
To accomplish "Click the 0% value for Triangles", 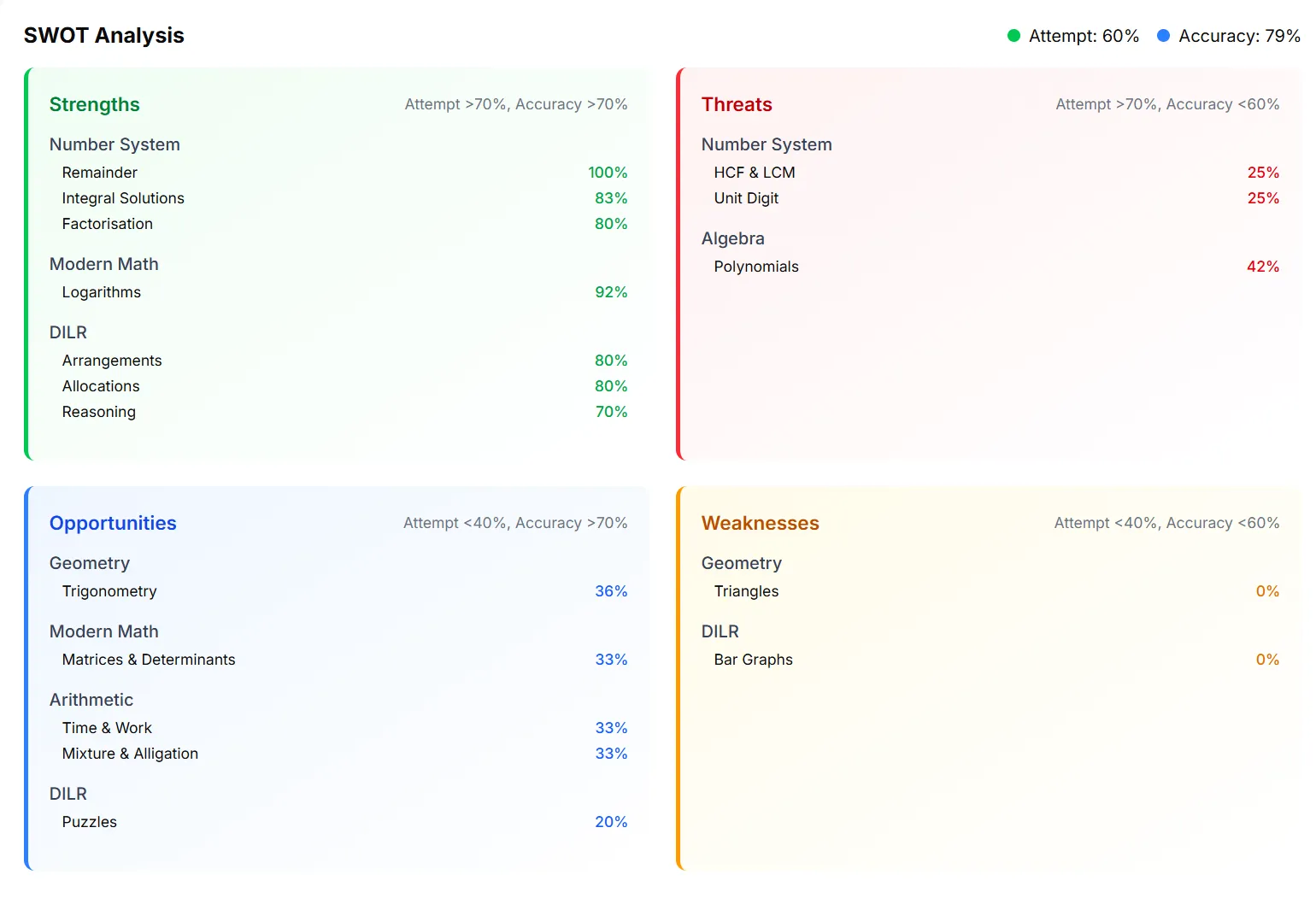I will pos(1267,591).
